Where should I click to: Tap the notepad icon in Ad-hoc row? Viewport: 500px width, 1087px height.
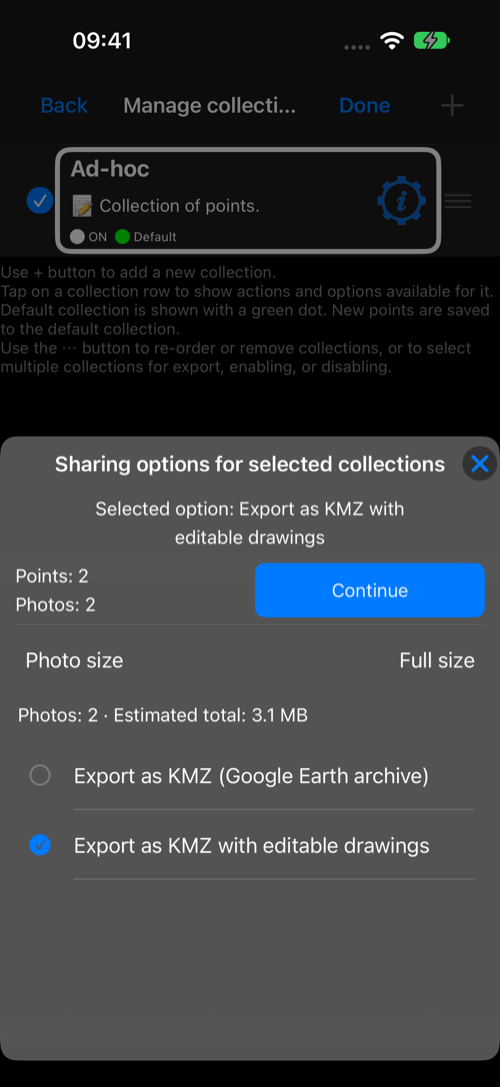[x=82, y=205]
